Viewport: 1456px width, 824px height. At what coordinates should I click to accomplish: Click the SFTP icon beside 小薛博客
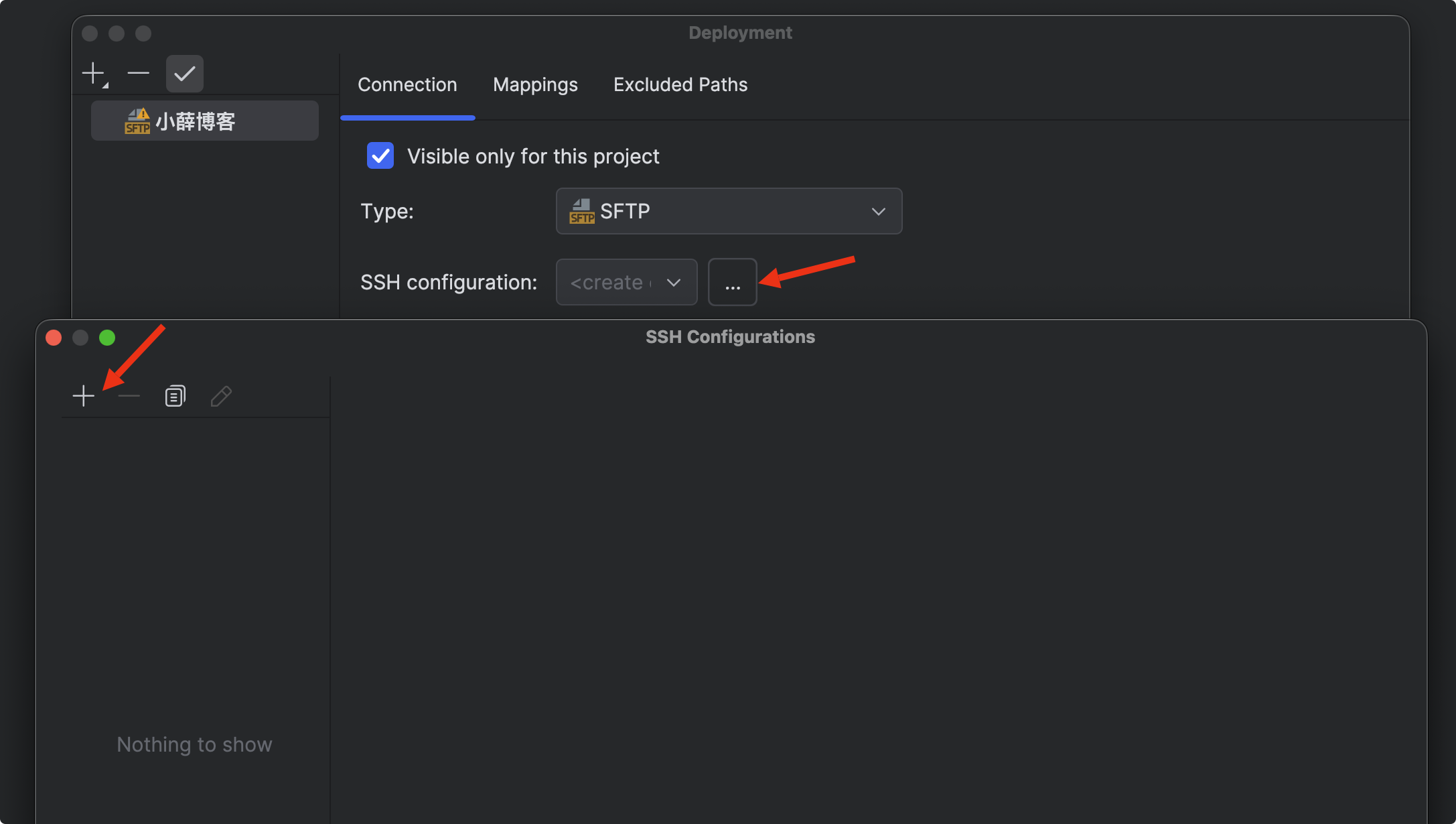(x=137, y=121)
